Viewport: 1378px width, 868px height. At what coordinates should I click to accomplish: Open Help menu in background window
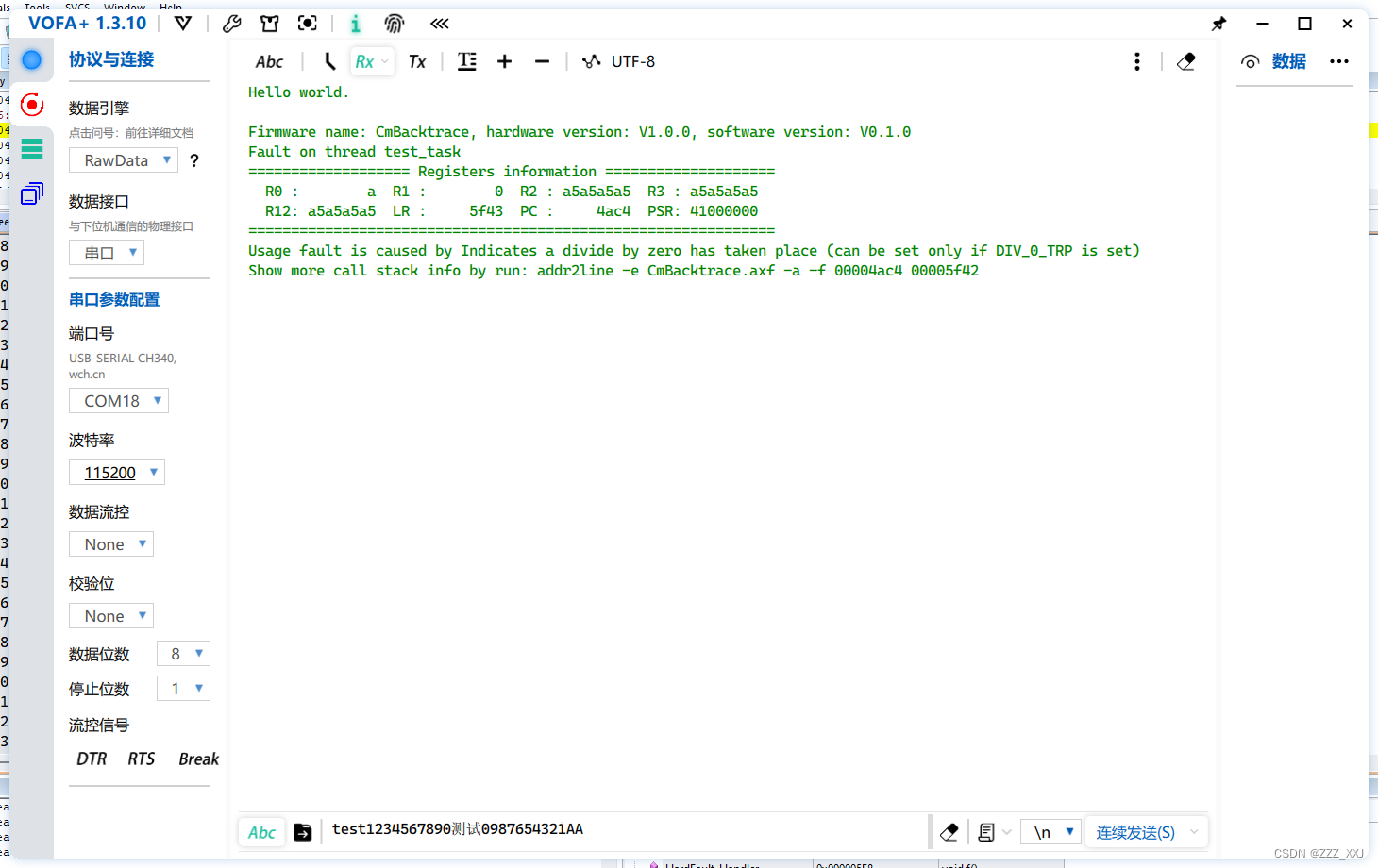171,7
